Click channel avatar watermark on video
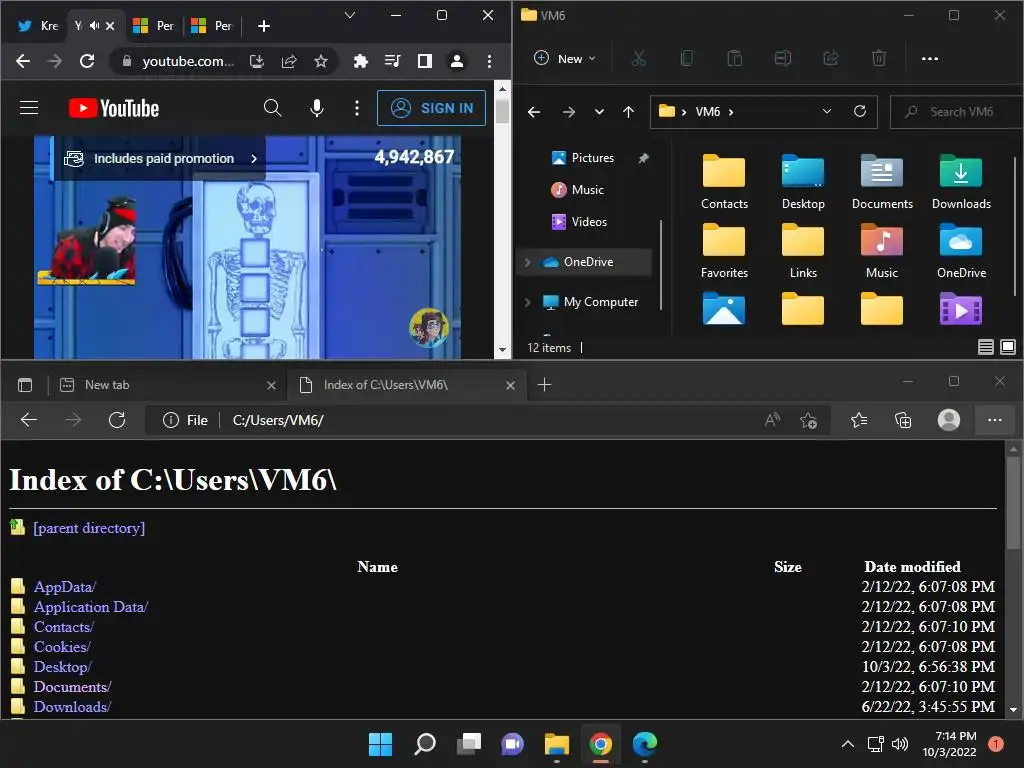This screenshot has height=768, width=1024. click(429, 328)
